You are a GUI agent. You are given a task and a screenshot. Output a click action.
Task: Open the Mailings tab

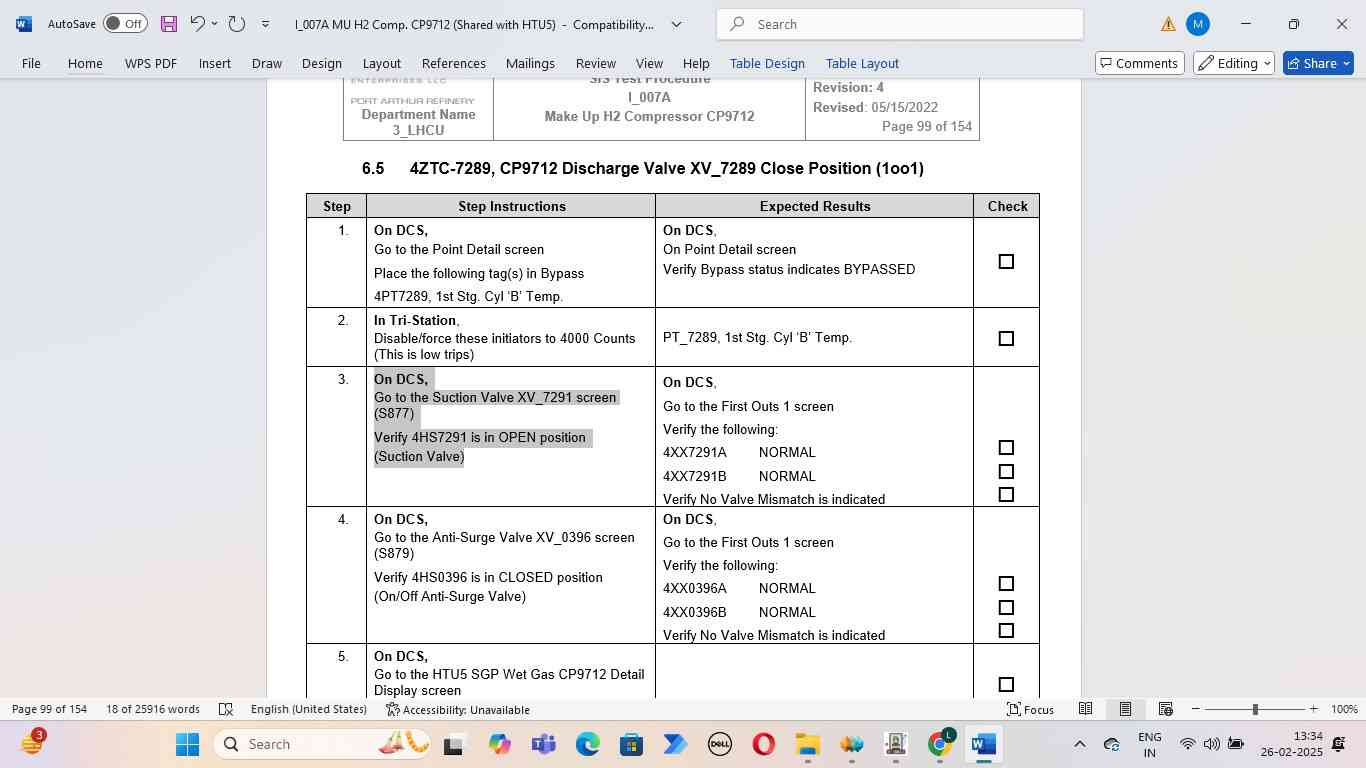point(530,63)
